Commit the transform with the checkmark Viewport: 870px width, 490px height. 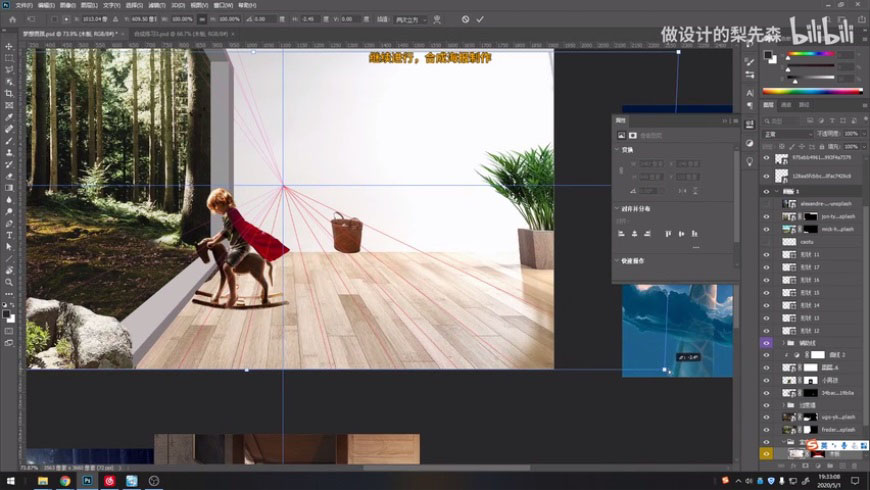480,19
